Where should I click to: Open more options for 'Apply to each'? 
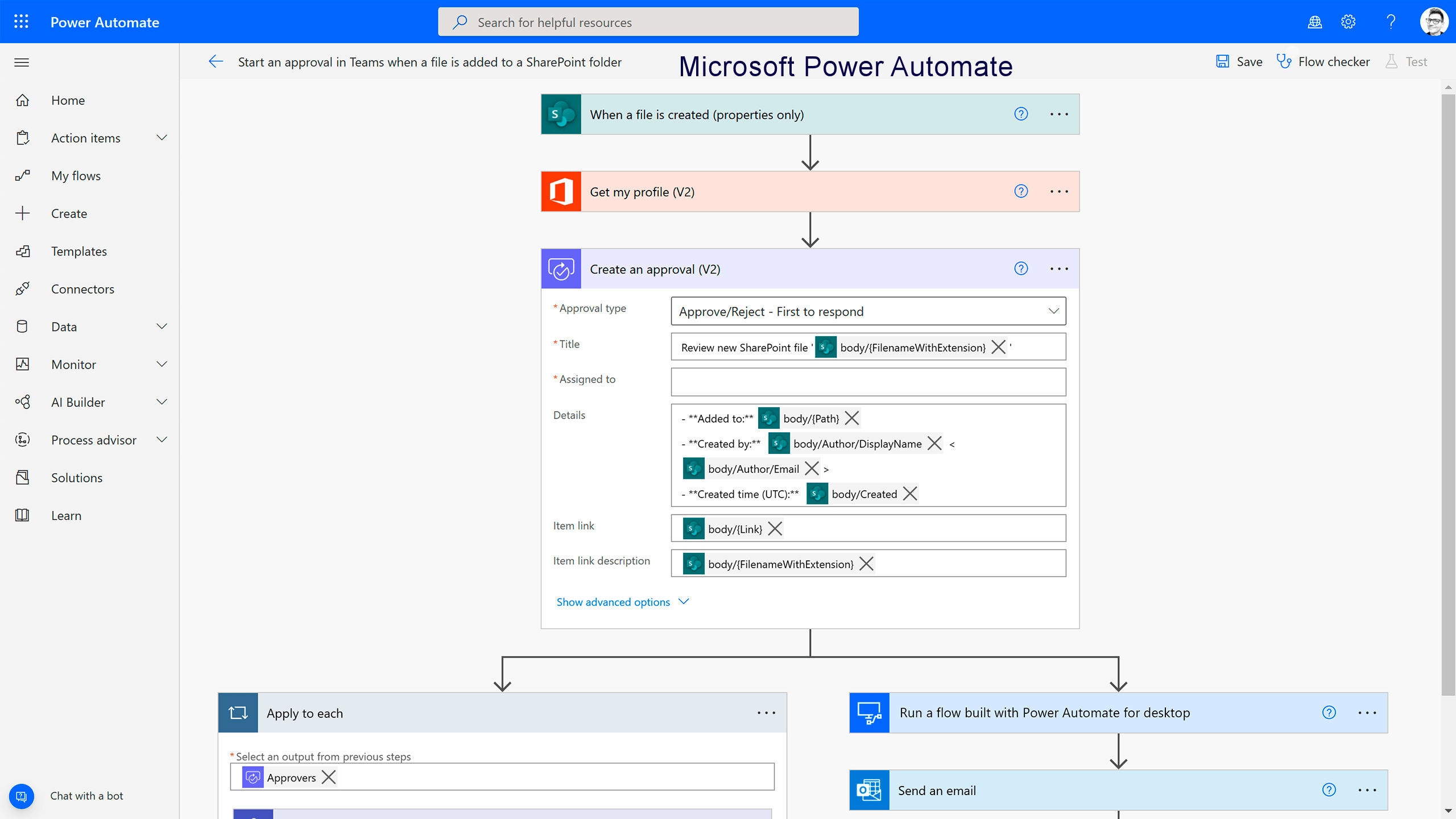point(766,713)
